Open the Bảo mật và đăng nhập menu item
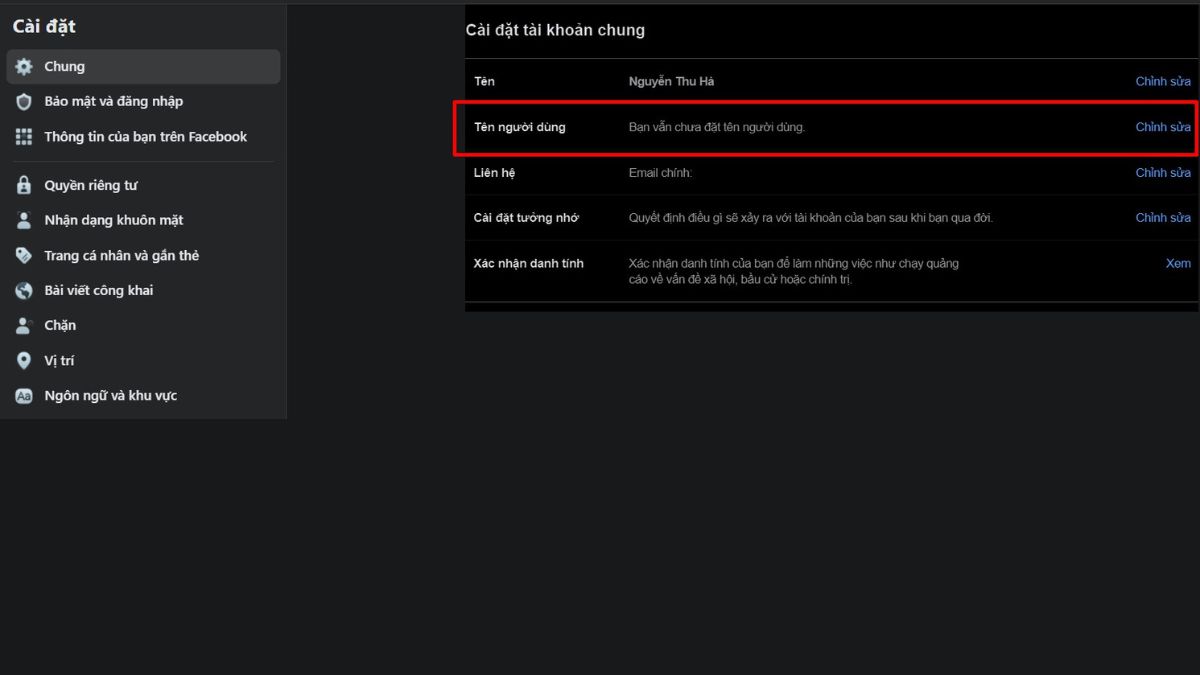 click(113, 102)
